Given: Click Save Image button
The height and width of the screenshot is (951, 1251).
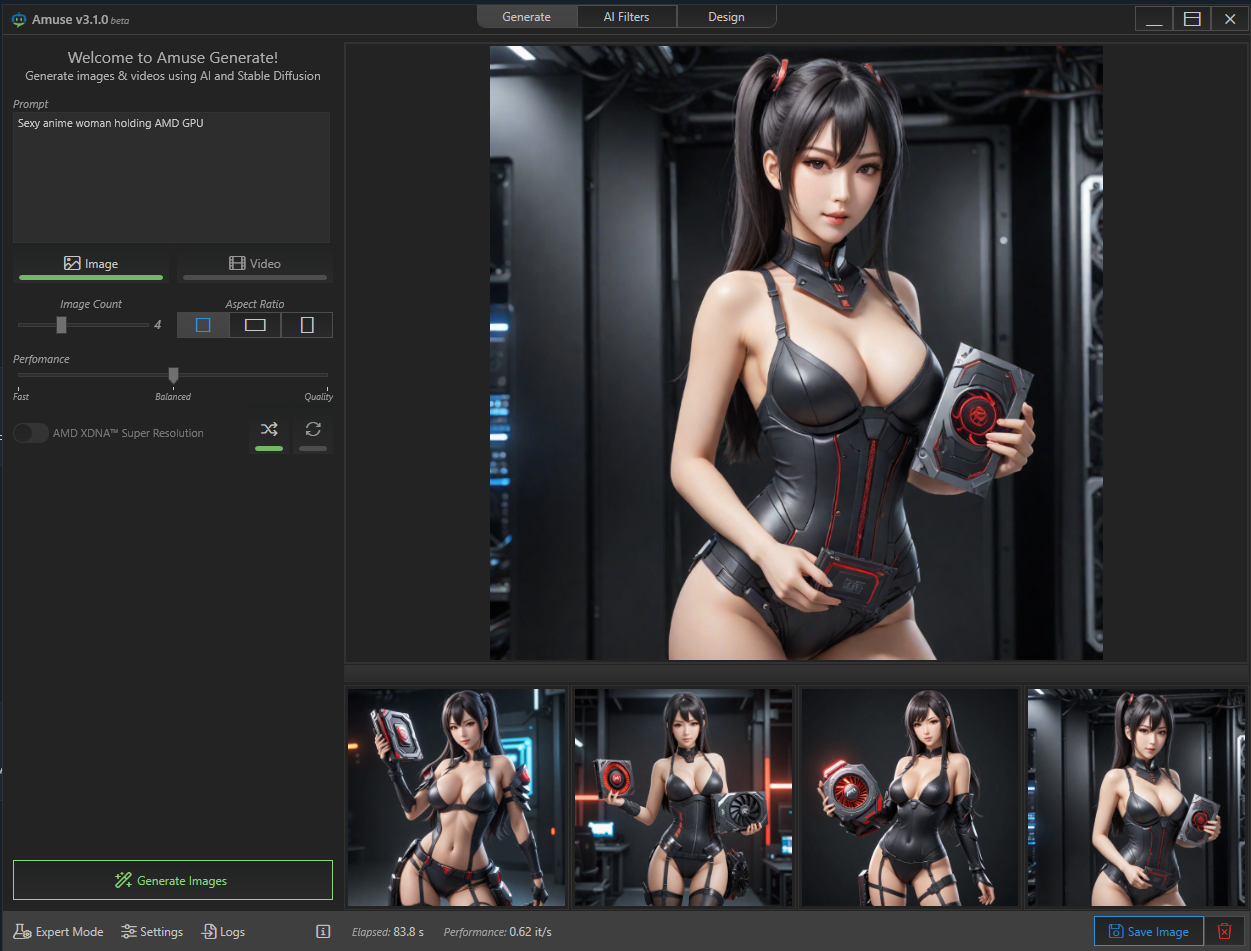Looking at the screenshot, I should pos(1148,932).
